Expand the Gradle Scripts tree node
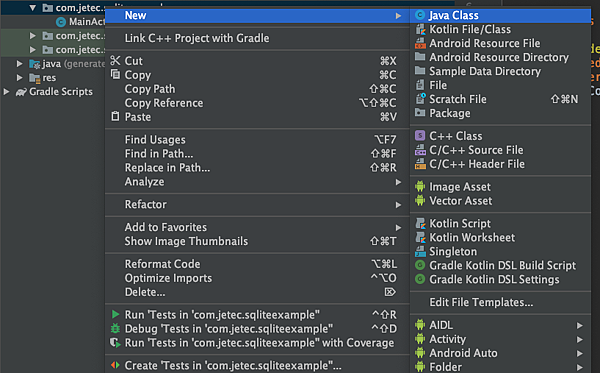 pos(7,91)
